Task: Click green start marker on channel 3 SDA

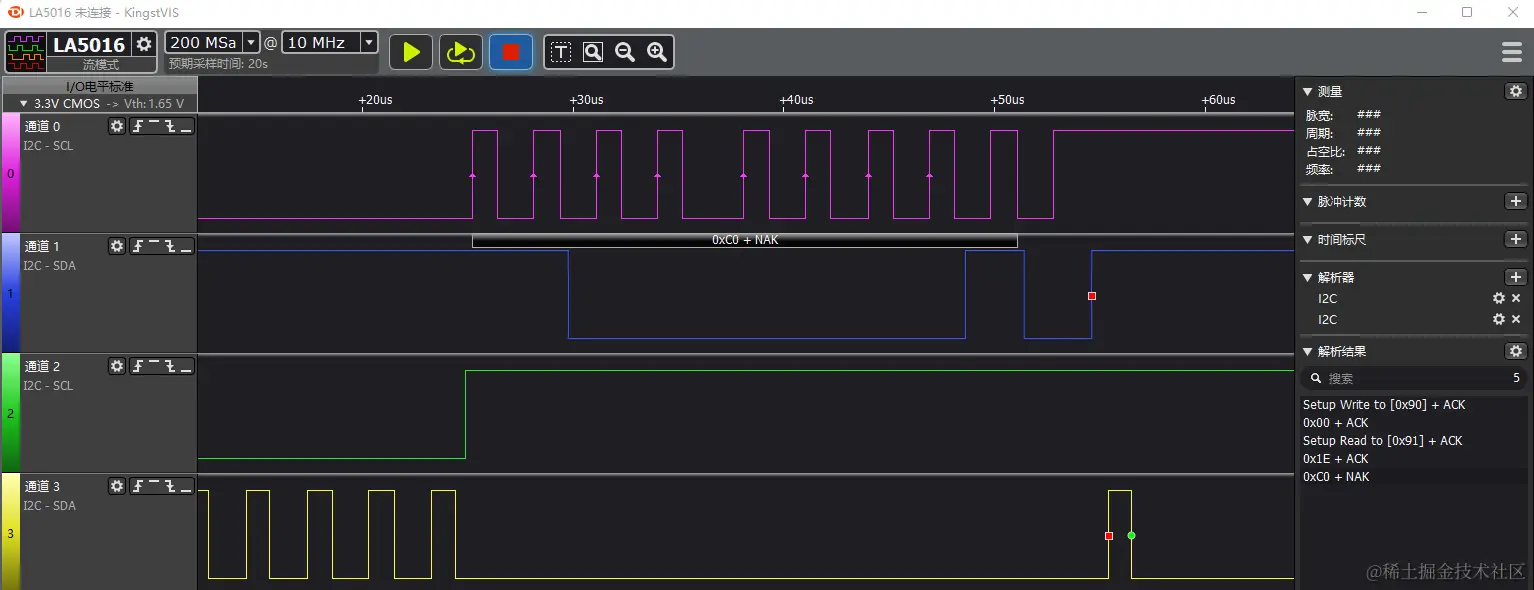Action: pos(1131,536)
